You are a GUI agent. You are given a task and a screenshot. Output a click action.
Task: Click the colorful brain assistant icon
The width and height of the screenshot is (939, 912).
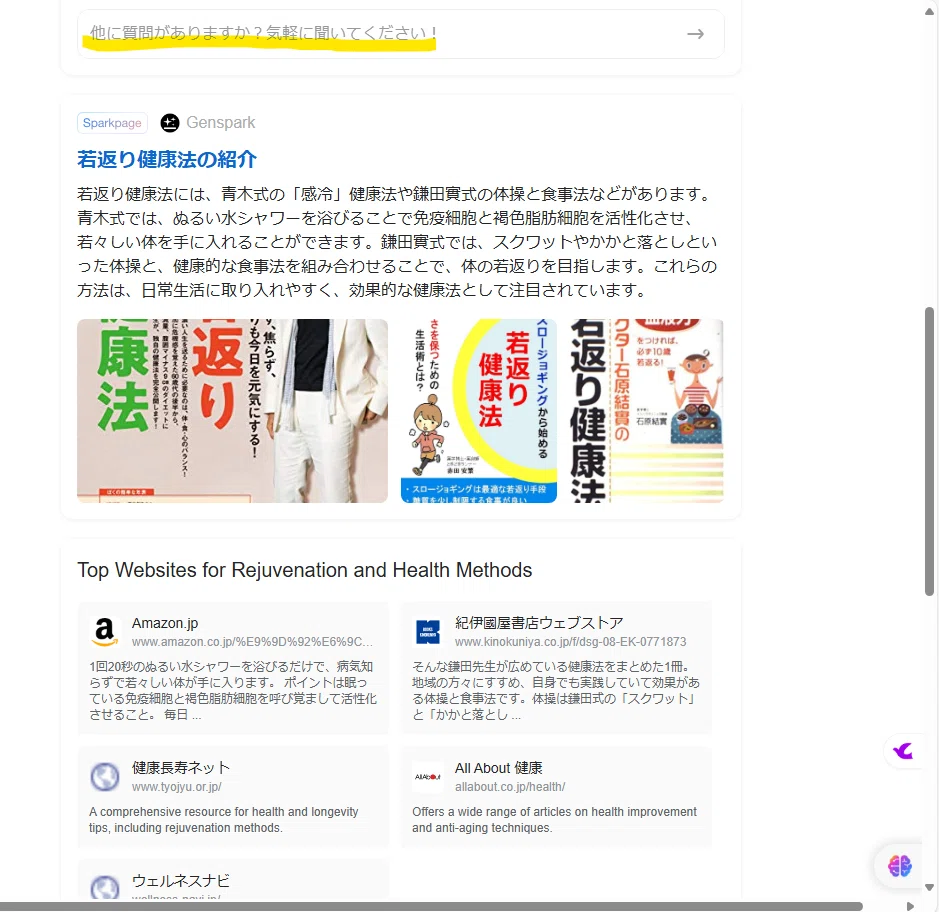899,865
